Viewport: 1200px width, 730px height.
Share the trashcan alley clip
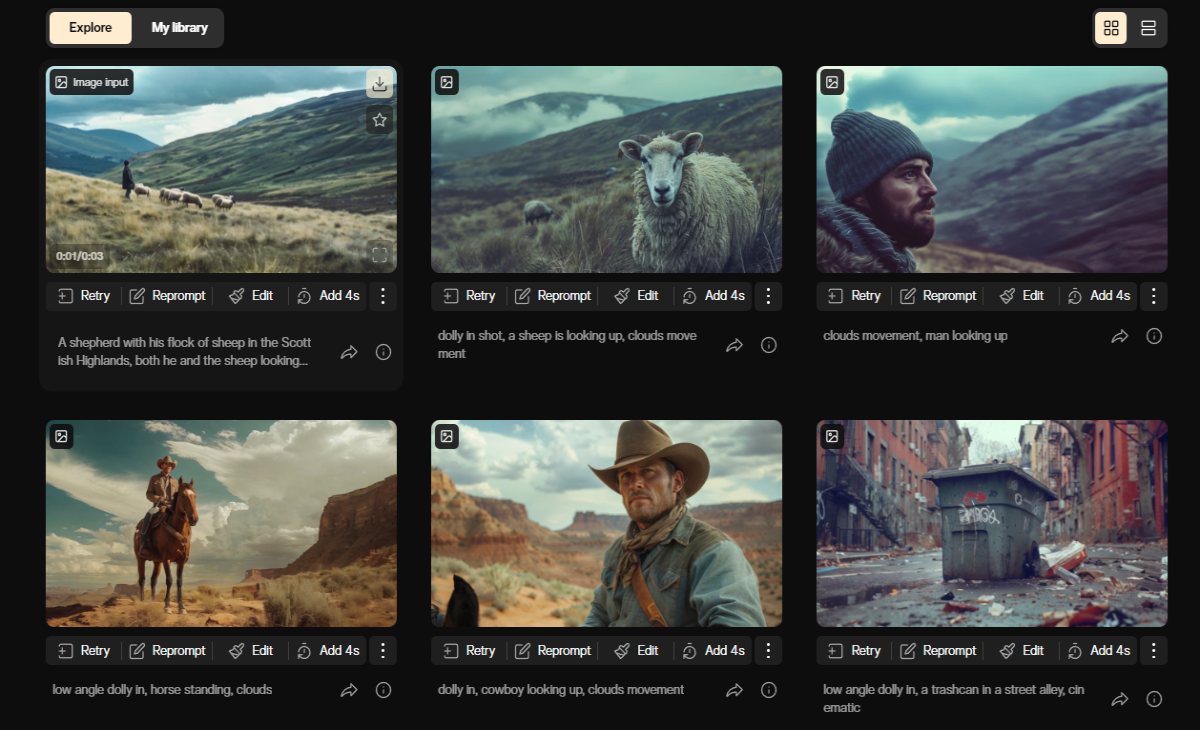1120,699
